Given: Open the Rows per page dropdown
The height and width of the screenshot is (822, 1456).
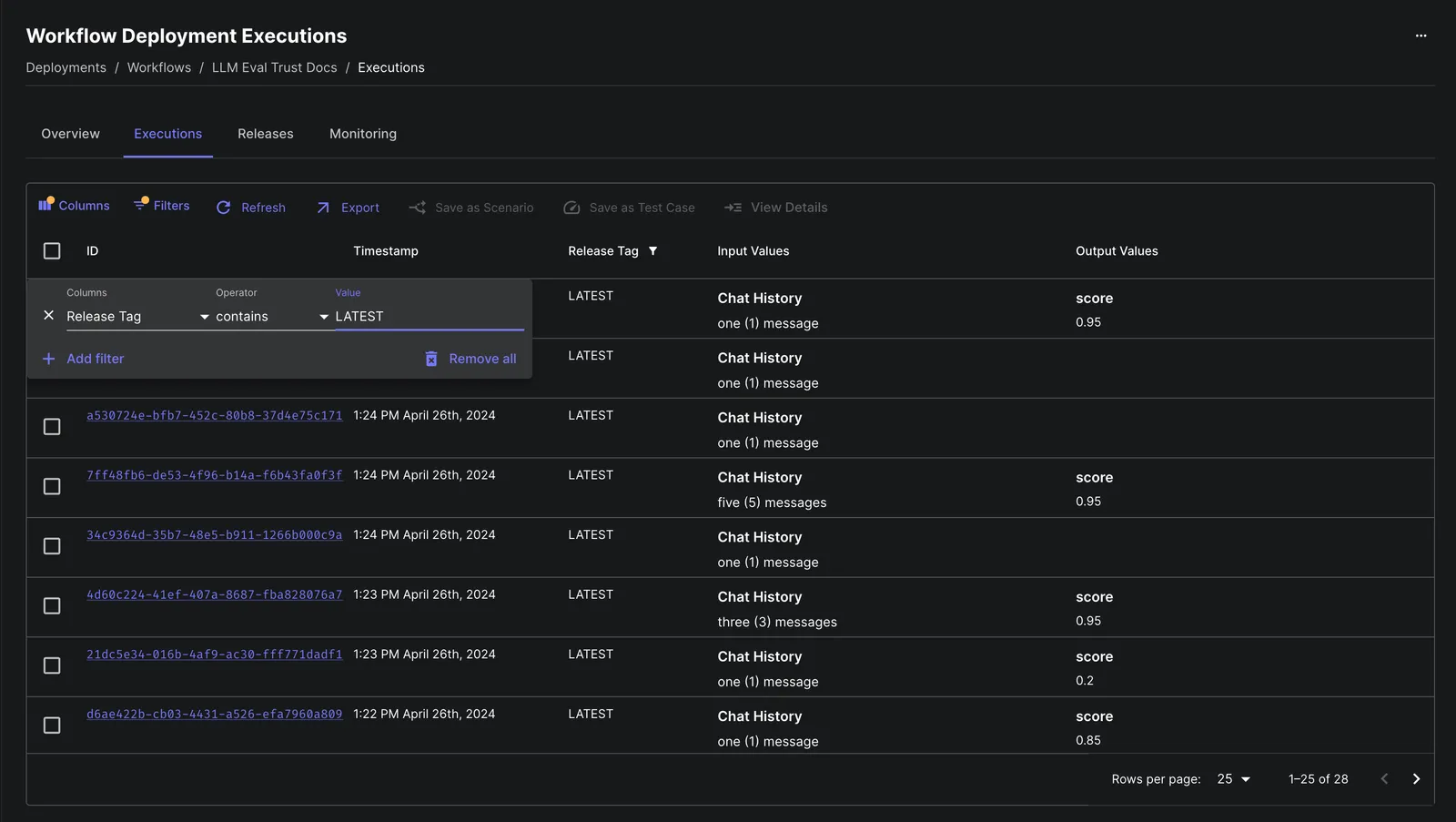Looking at the screenshot, I should (1234, 779).
